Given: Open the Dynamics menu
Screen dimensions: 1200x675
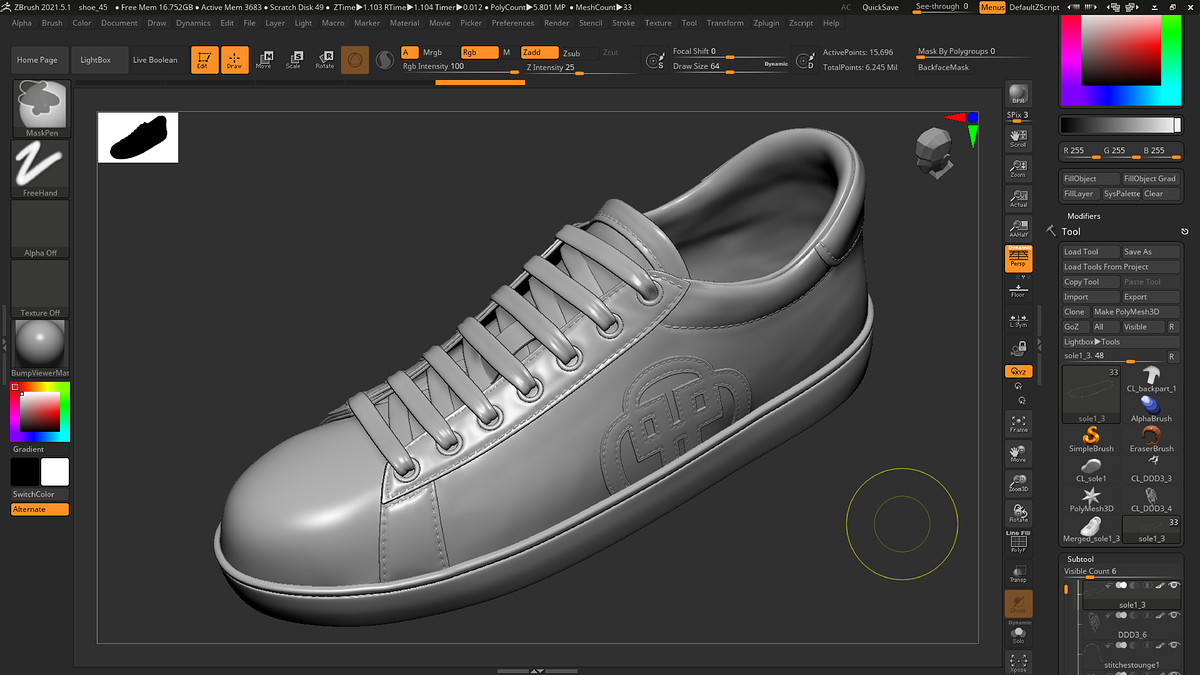Looking at the screenshot, I should (193, 23).
